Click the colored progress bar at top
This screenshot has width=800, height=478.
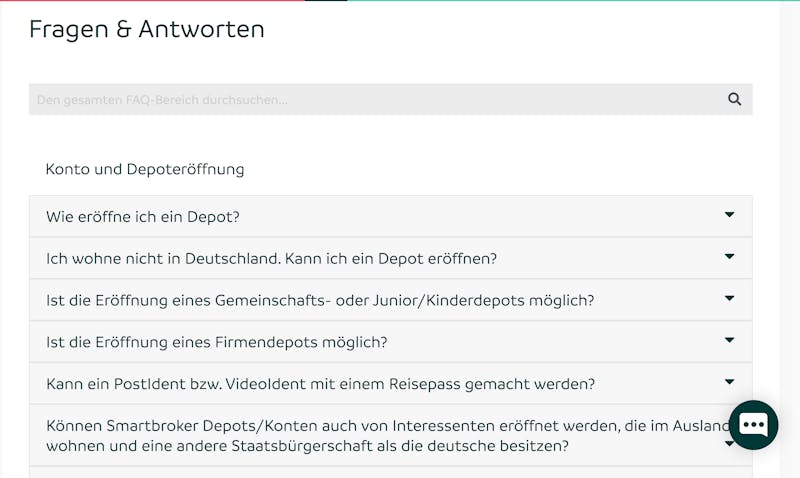point(400,1)
